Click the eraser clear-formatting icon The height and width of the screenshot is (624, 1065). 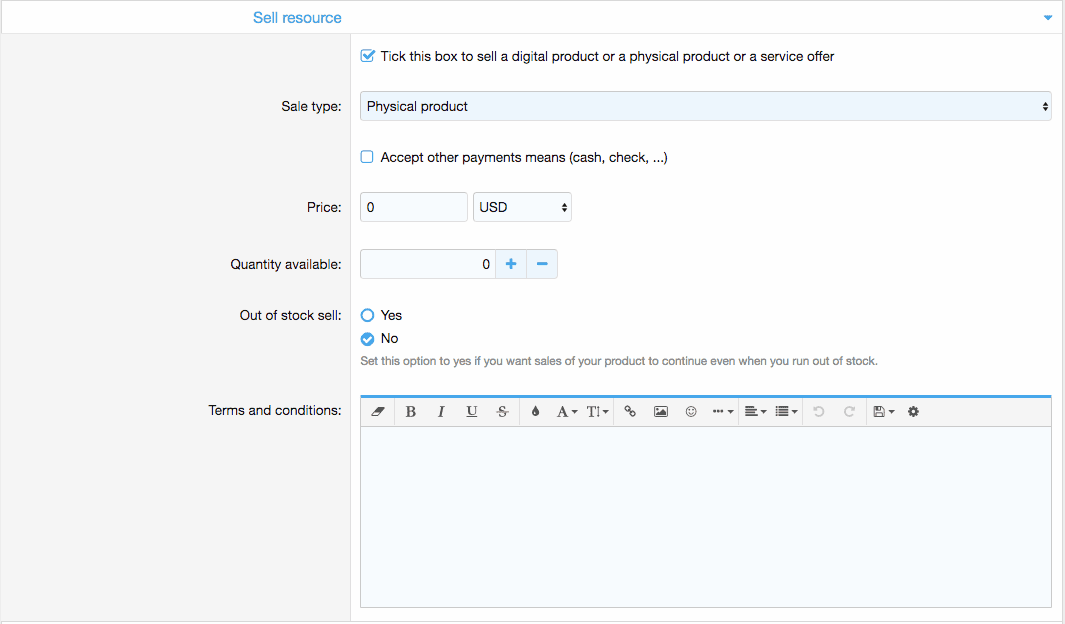point(378,412)
